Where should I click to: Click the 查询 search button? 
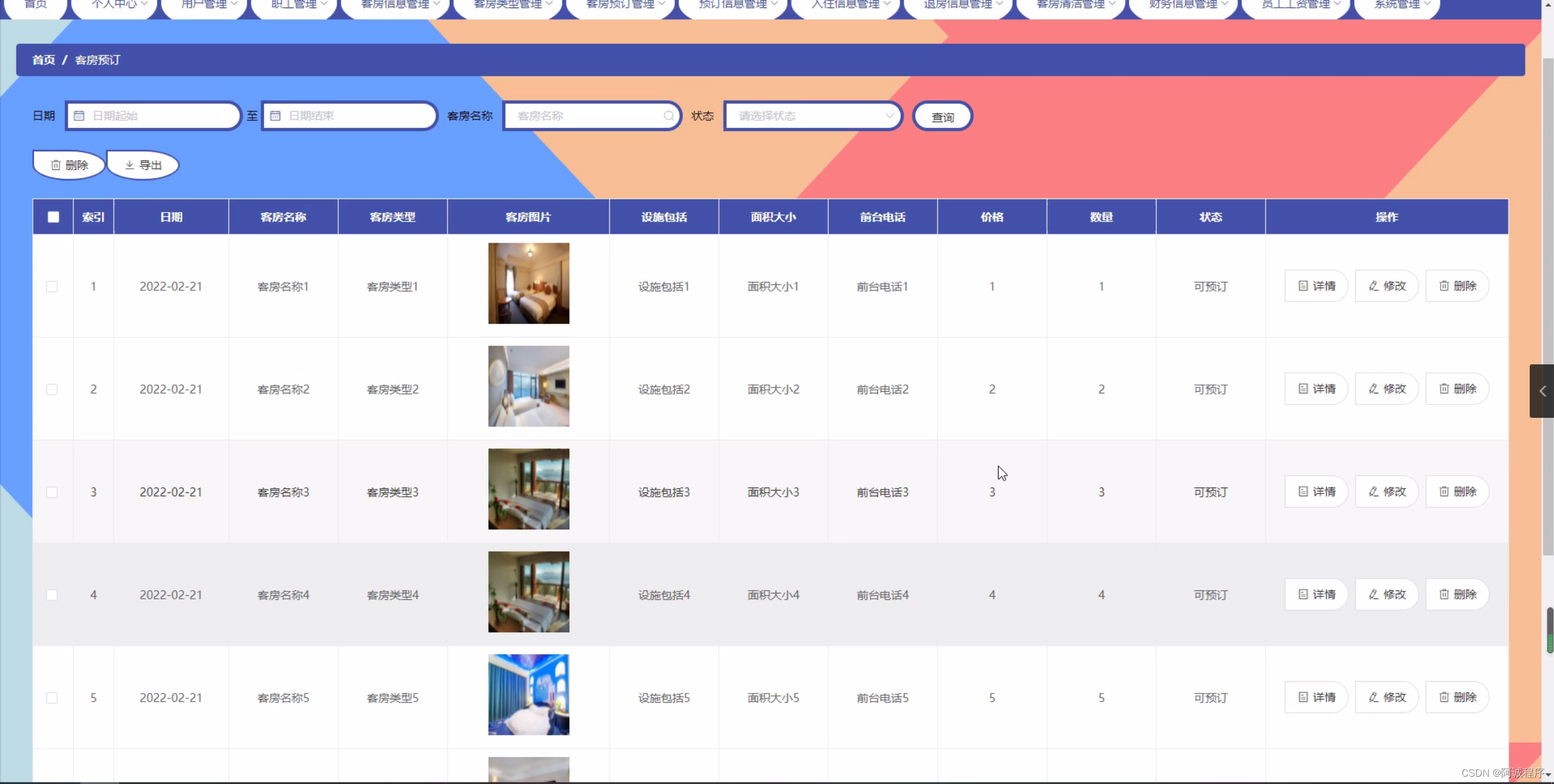coord(943,117)
